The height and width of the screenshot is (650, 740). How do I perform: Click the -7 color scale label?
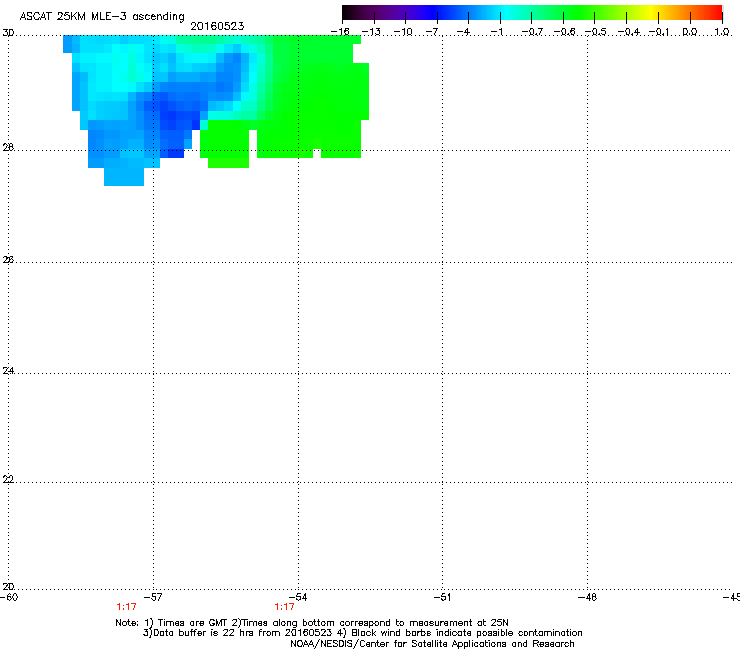(x=432, y=32)
